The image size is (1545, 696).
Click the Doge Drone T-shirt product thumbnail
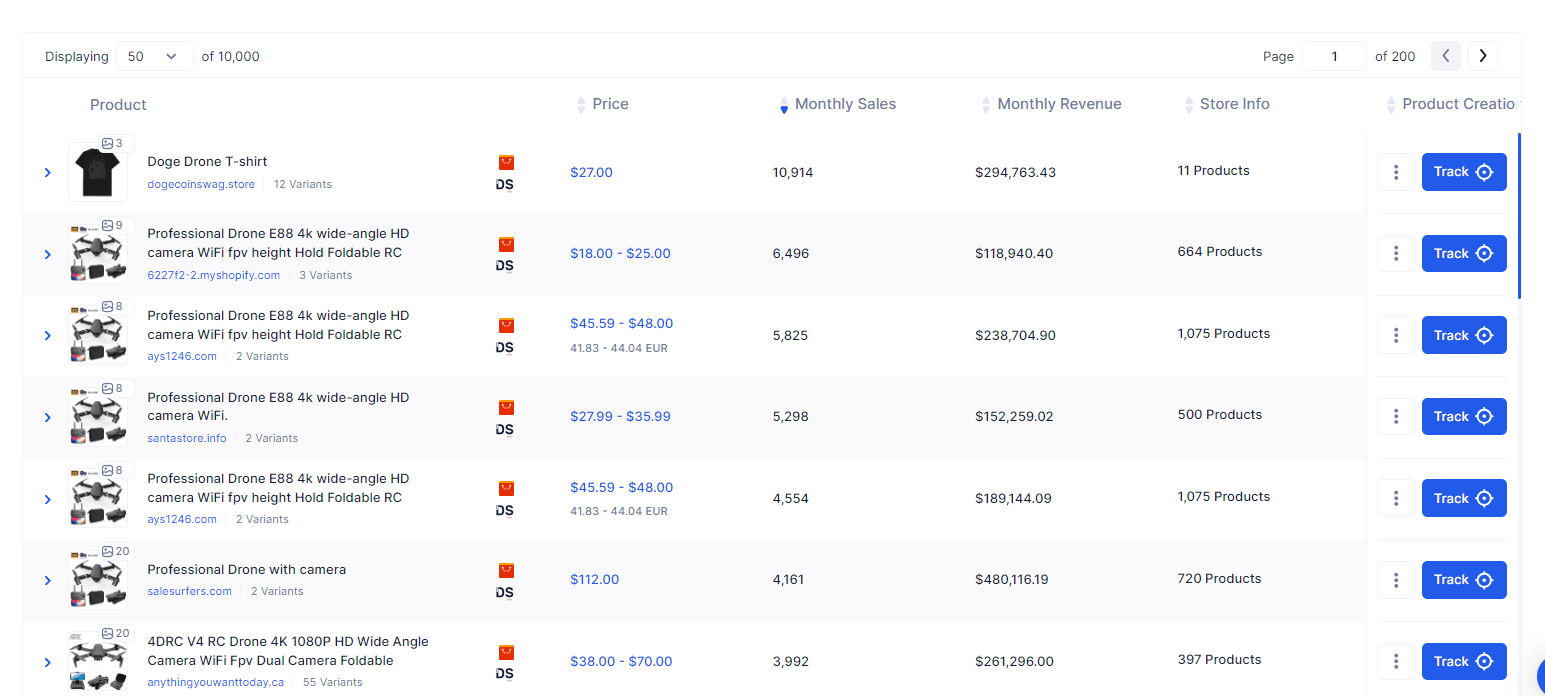[98, 172]
